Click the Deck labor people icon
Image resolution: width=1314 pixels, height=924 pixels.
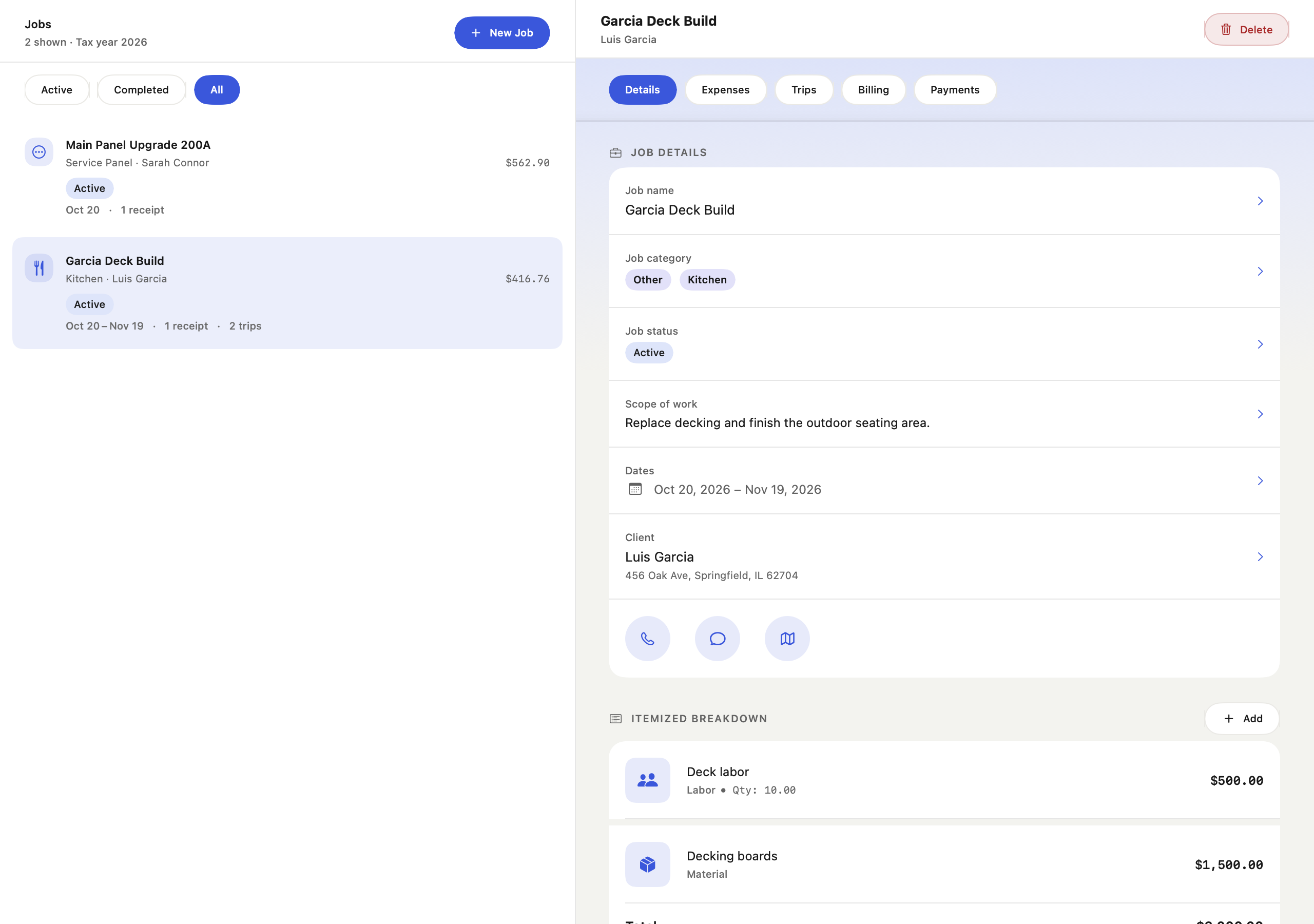(x=647, y=780)
